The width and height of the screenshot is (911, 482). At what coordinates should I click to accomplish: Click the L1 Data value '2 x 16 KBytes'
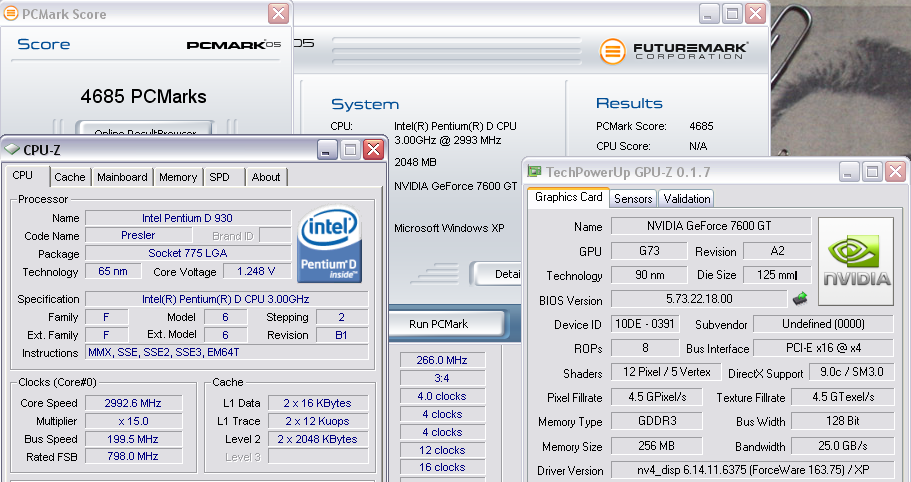tap(318, 403)
